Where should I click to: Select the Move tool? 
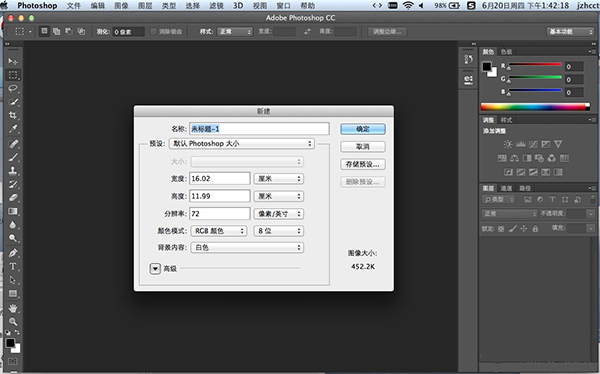click(13, 61)
